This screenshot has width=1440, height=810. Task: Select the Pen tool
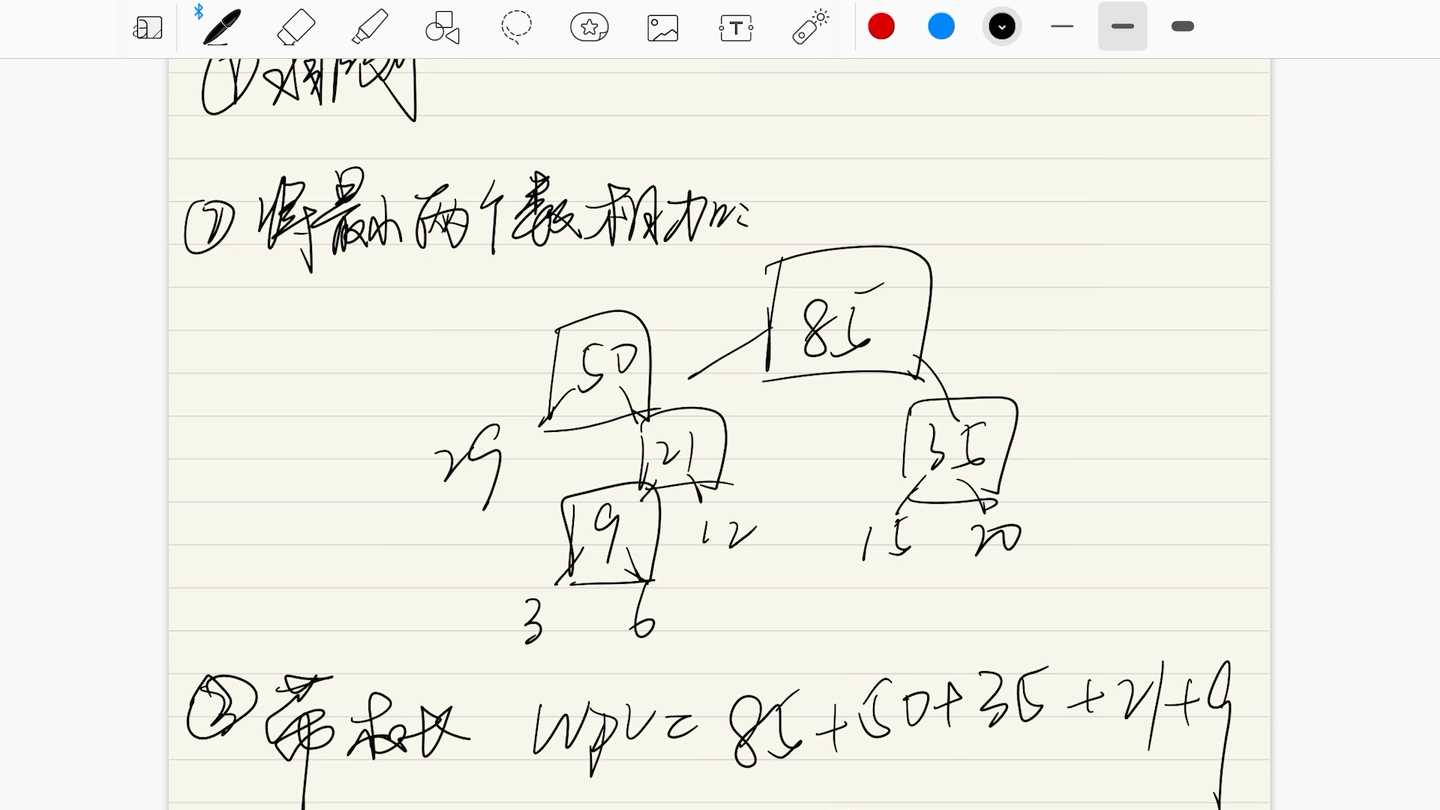click(221, 27)
